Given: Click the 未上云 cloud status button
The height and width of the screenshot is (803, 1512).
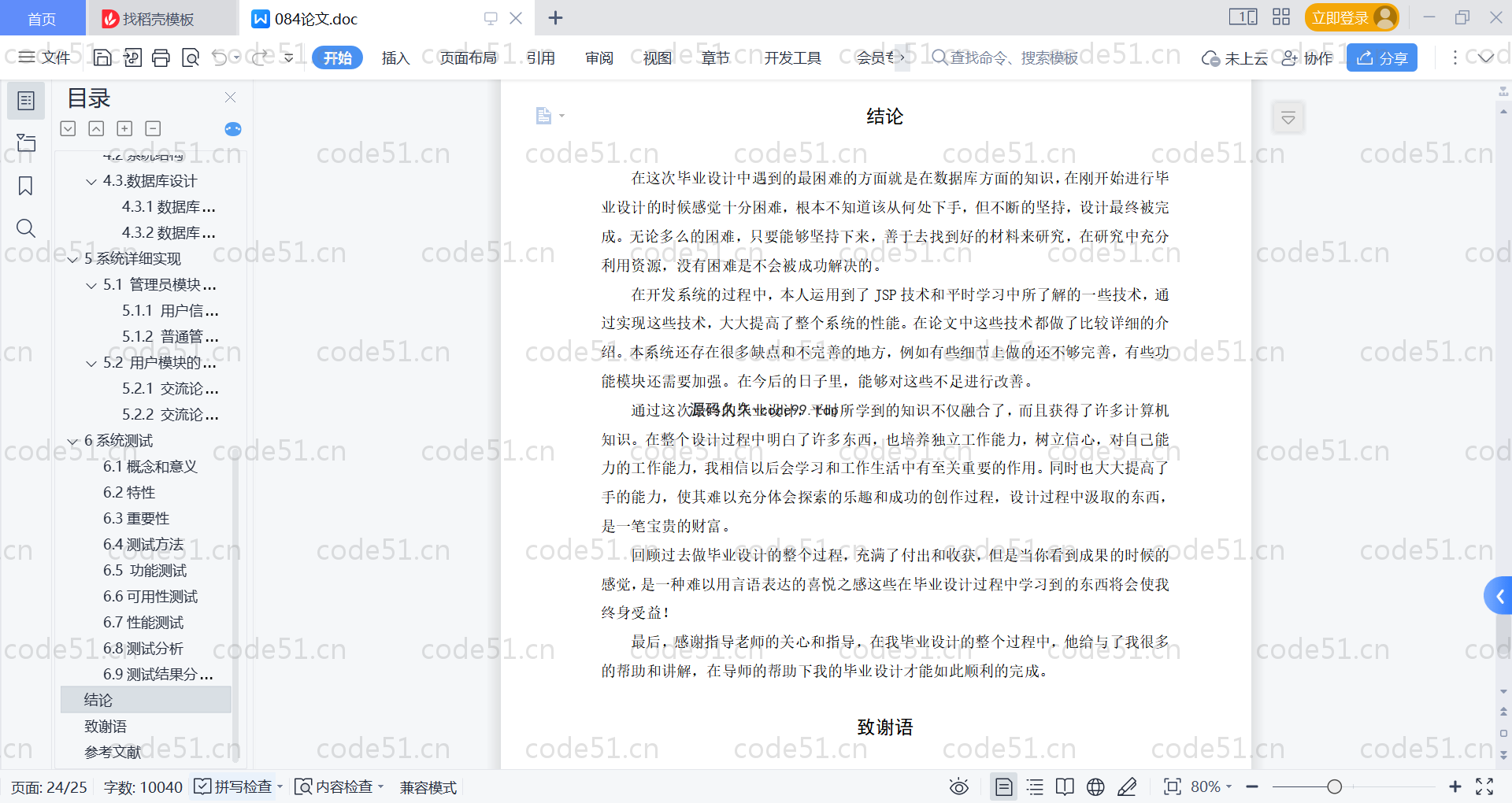Looking at the screenshot, I should [x=1235, y=58].
